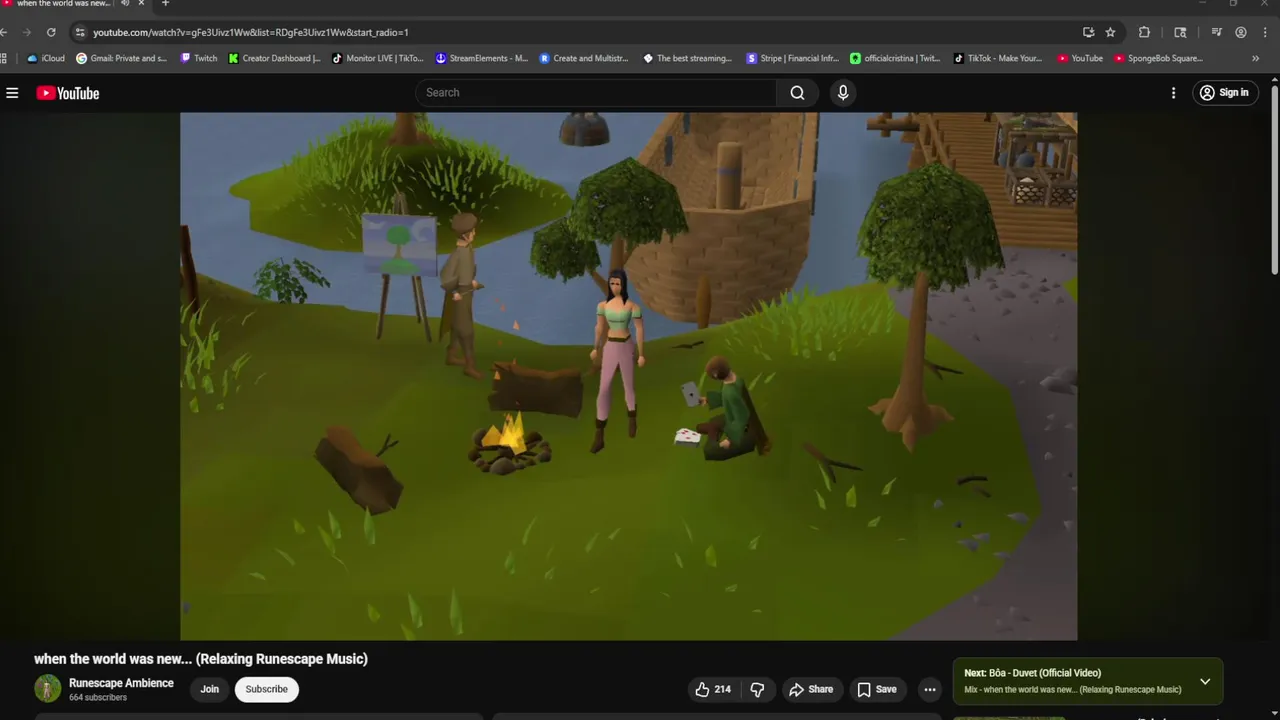Share this video

point(811,689)
